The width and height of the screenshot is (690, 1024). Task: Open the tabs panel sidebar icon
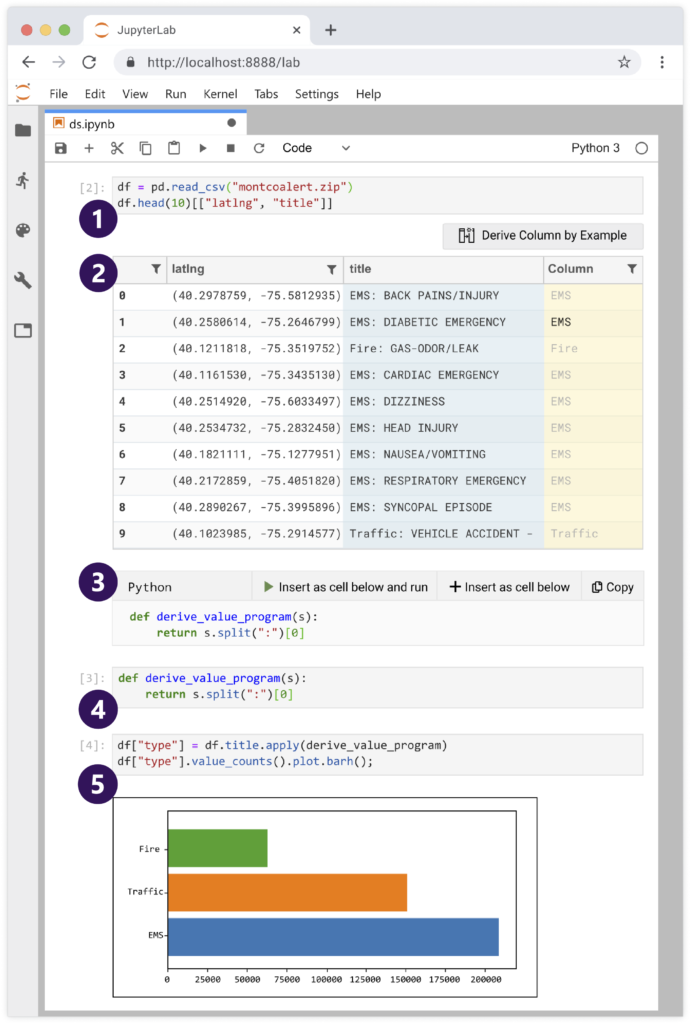click(22, 331)
